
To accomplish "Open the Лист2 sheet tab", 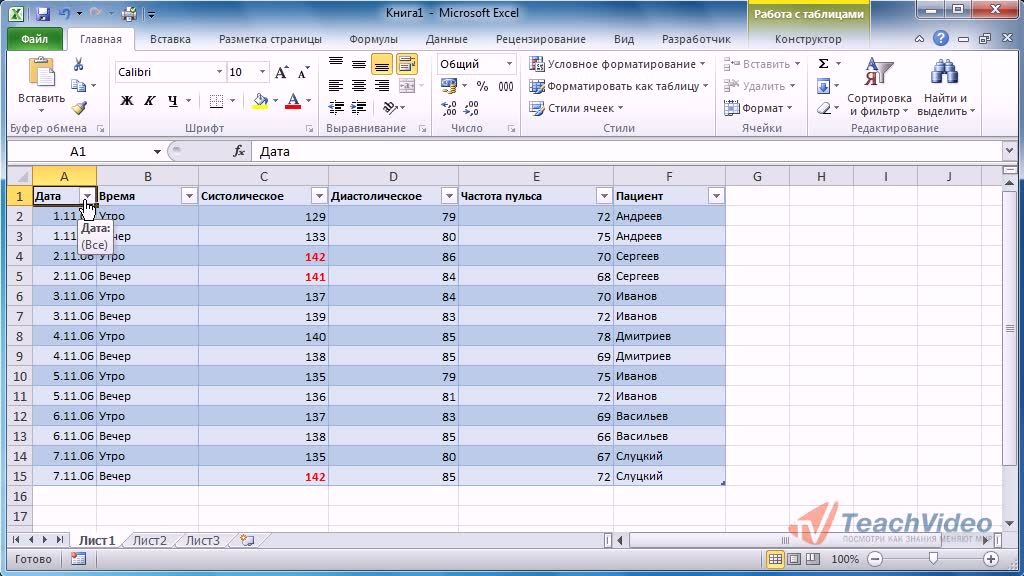I will pyautogui.click(x=150, y=541).
